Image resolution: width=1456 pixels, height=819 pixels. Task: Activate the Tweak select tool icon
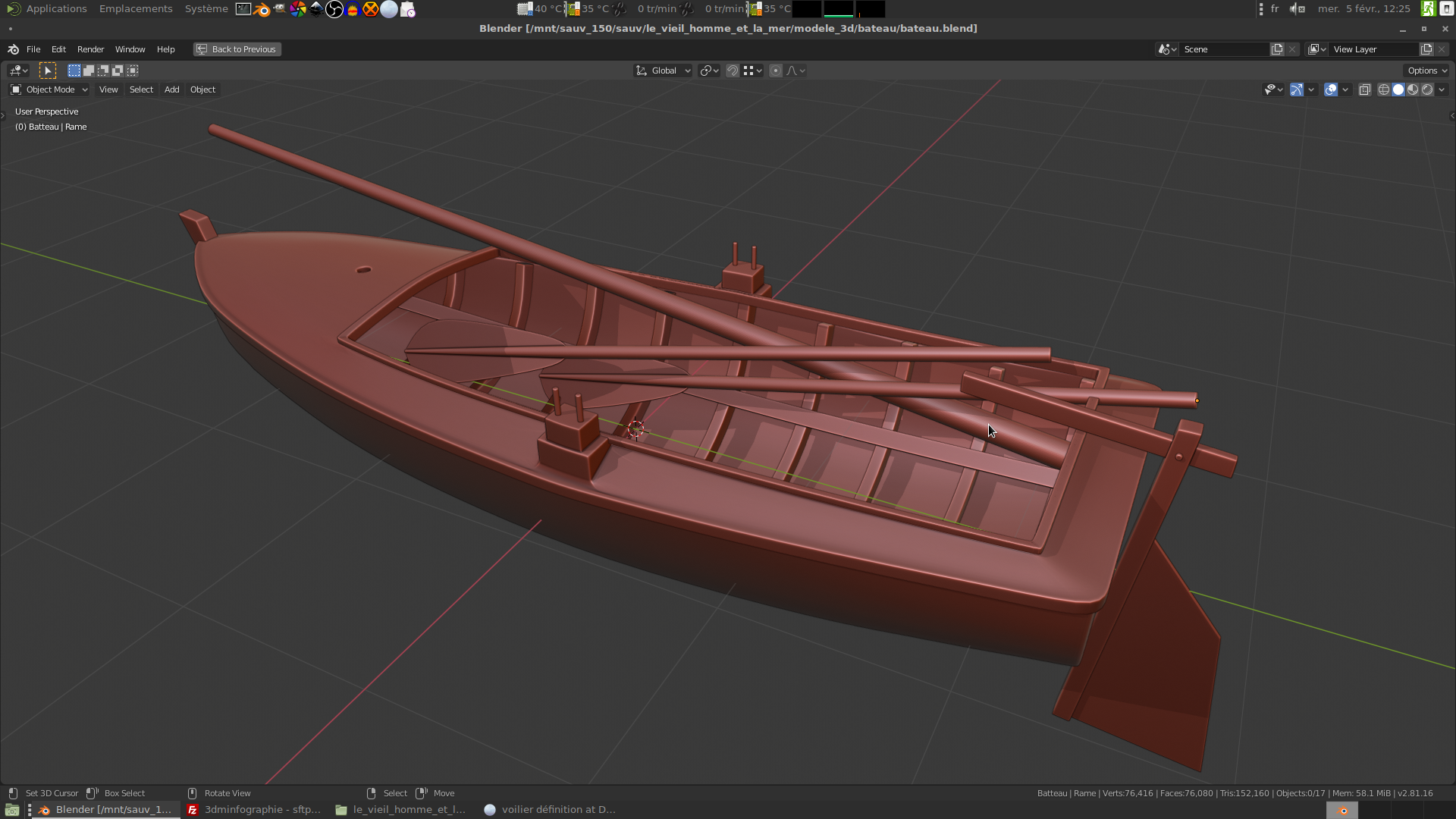click(x=48, y=71)
